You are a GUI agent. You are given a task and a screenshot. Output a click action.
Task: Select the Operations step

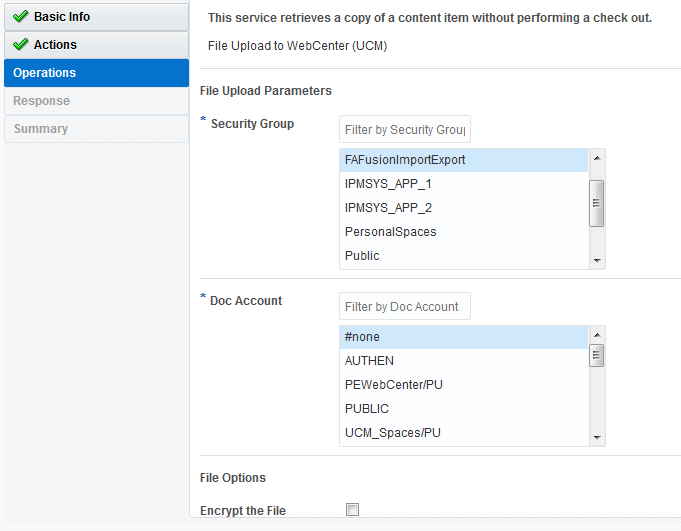96,73
